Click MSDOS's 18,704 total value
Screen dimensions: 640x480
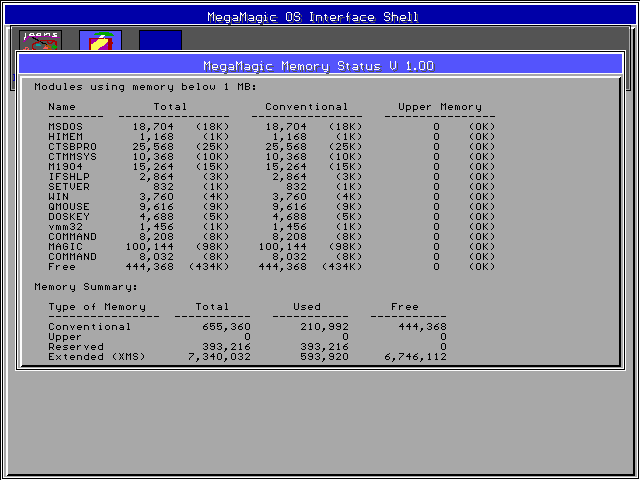(153, 127)
